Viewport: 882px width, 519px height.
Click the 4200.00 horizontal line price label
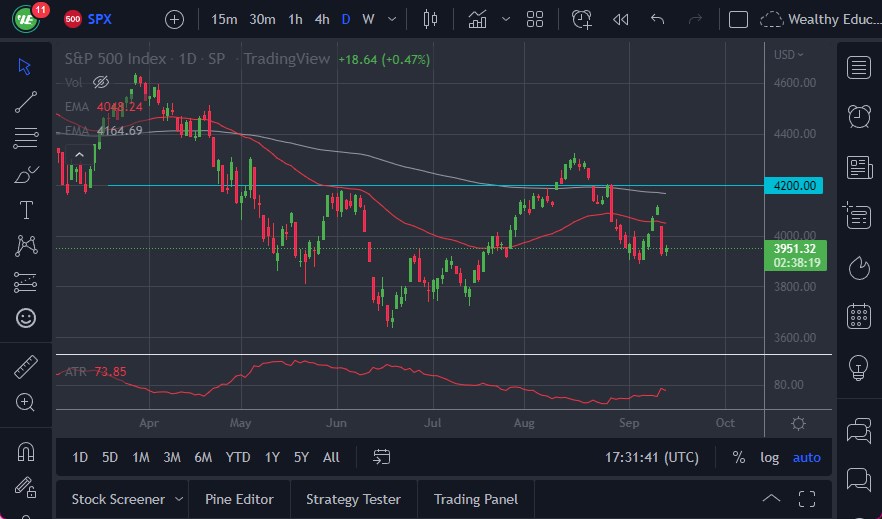click(x=795, y=185)
